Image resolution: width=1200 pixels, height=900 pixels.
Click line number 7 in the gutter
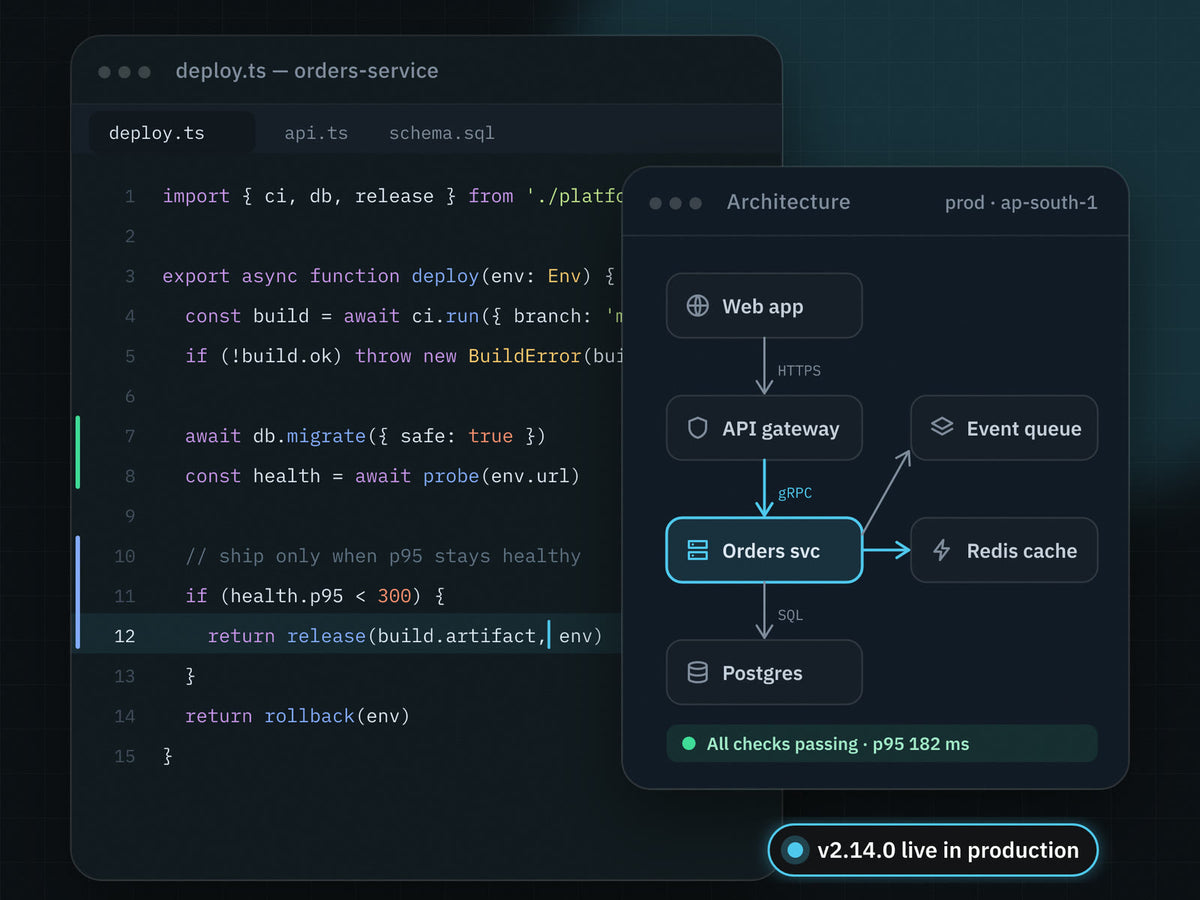point(130,436)
